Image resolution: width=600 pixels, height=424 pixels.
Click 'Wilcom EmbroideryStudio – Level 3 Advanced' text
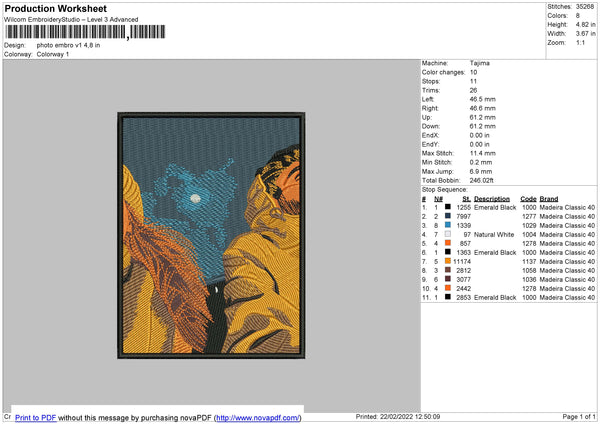pos(71,20)
